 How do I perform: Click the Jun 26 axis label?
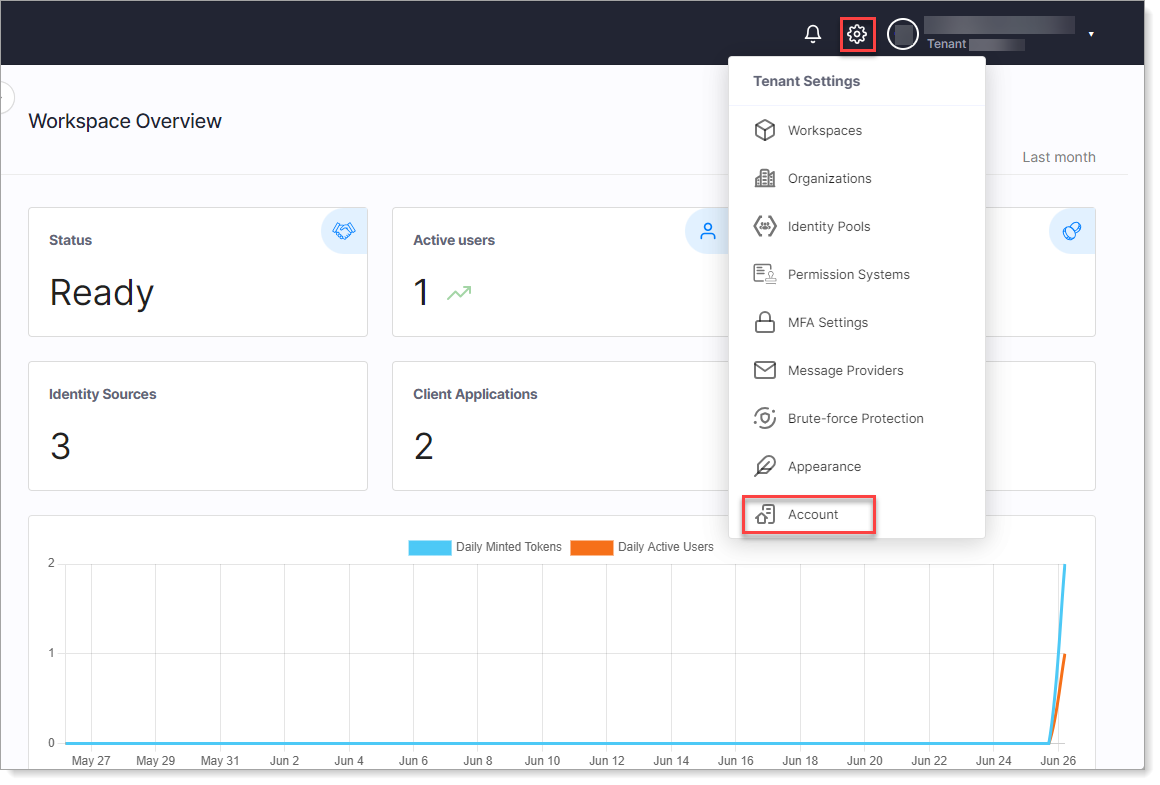pos(1058,761)
